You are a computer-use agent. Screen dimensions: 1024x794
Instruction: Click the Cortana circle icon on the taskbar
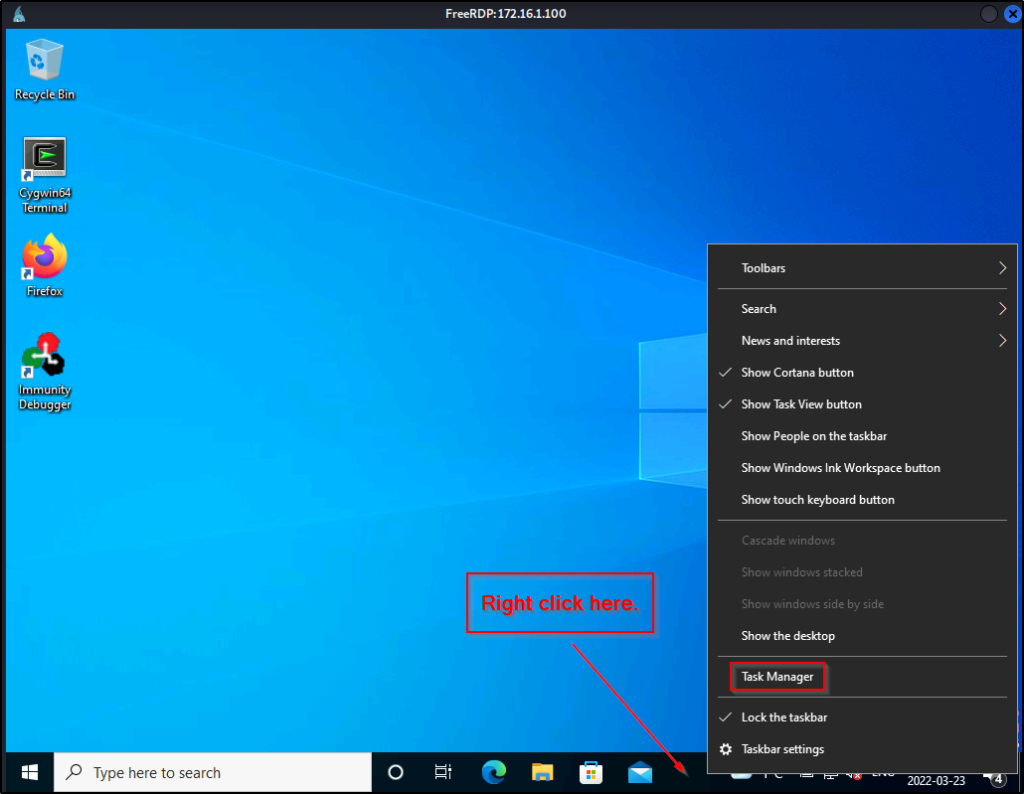395,772
